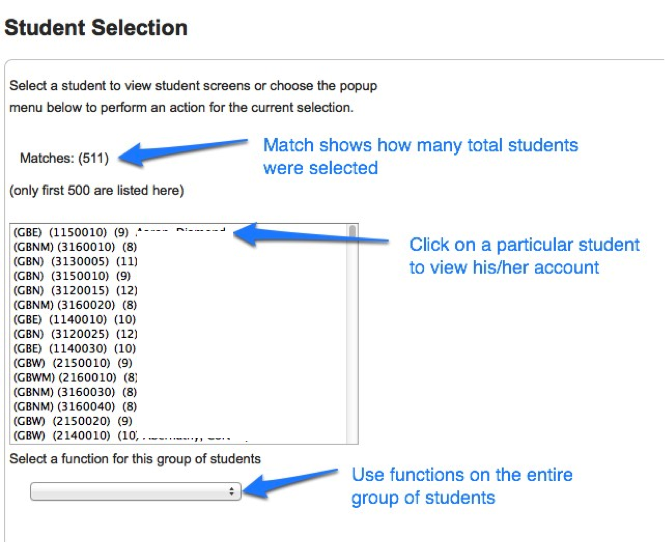Open the group function dropdown menu
The width and height of the screenshot is (665, 543).
point(135,491)
